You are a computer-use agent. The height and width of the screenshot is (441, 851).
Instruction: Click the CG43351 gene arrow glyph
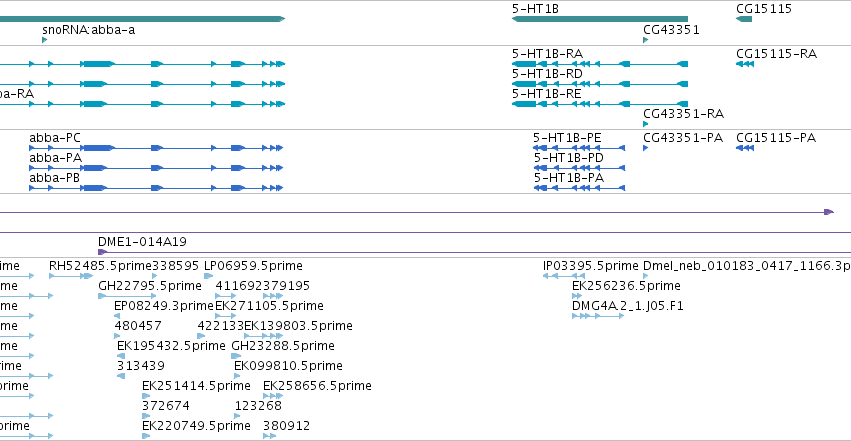645,40
